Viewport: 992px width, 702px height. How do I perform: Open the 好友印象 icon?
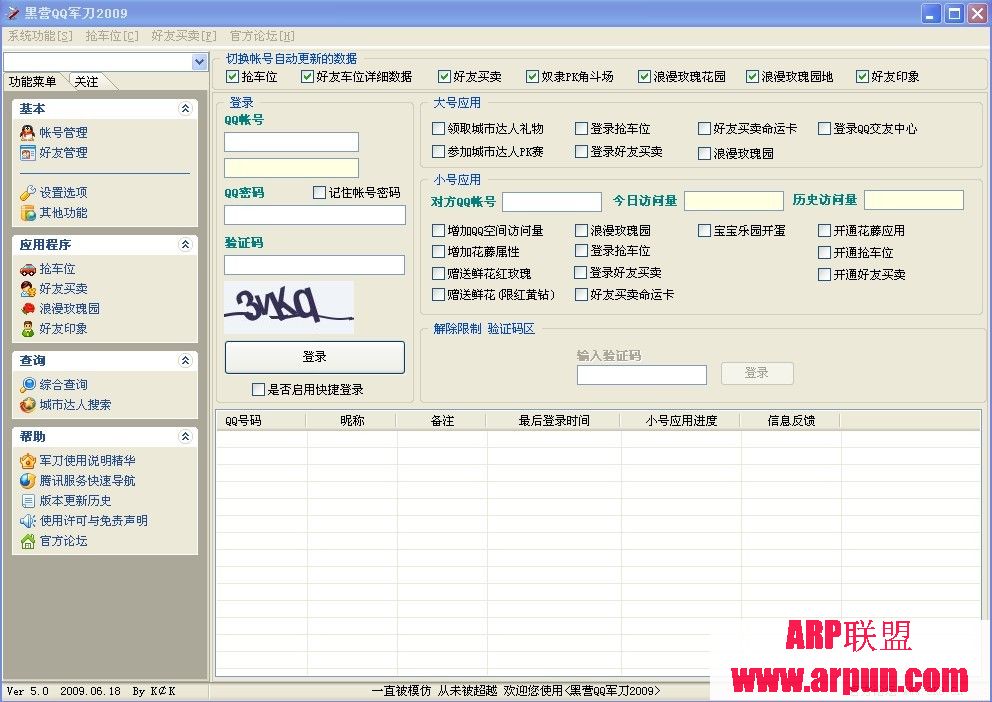click(x=27, y=329)
